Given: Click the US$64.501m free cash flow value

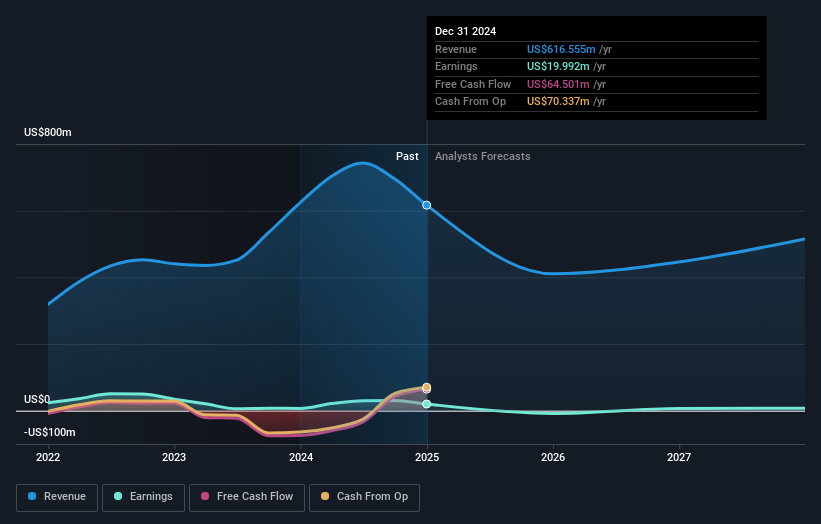Looking at the screenshot, I should click(x=558, y=84).
